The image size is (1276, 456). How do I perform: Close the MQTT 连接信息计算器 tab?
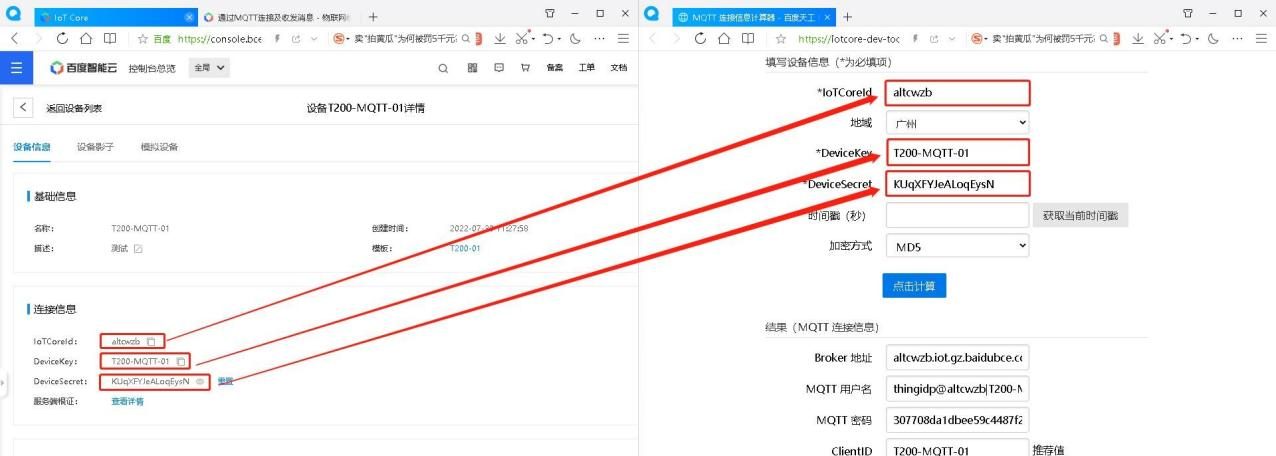[827, 16]
